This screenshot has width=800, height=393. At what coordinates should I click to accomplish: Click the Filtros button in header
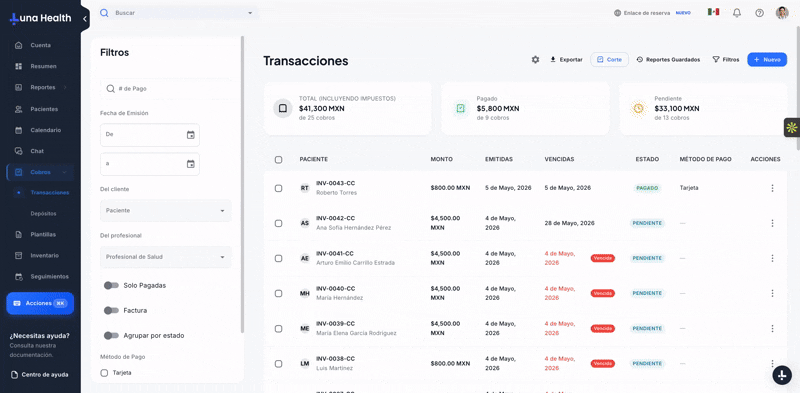coord(726,60)
